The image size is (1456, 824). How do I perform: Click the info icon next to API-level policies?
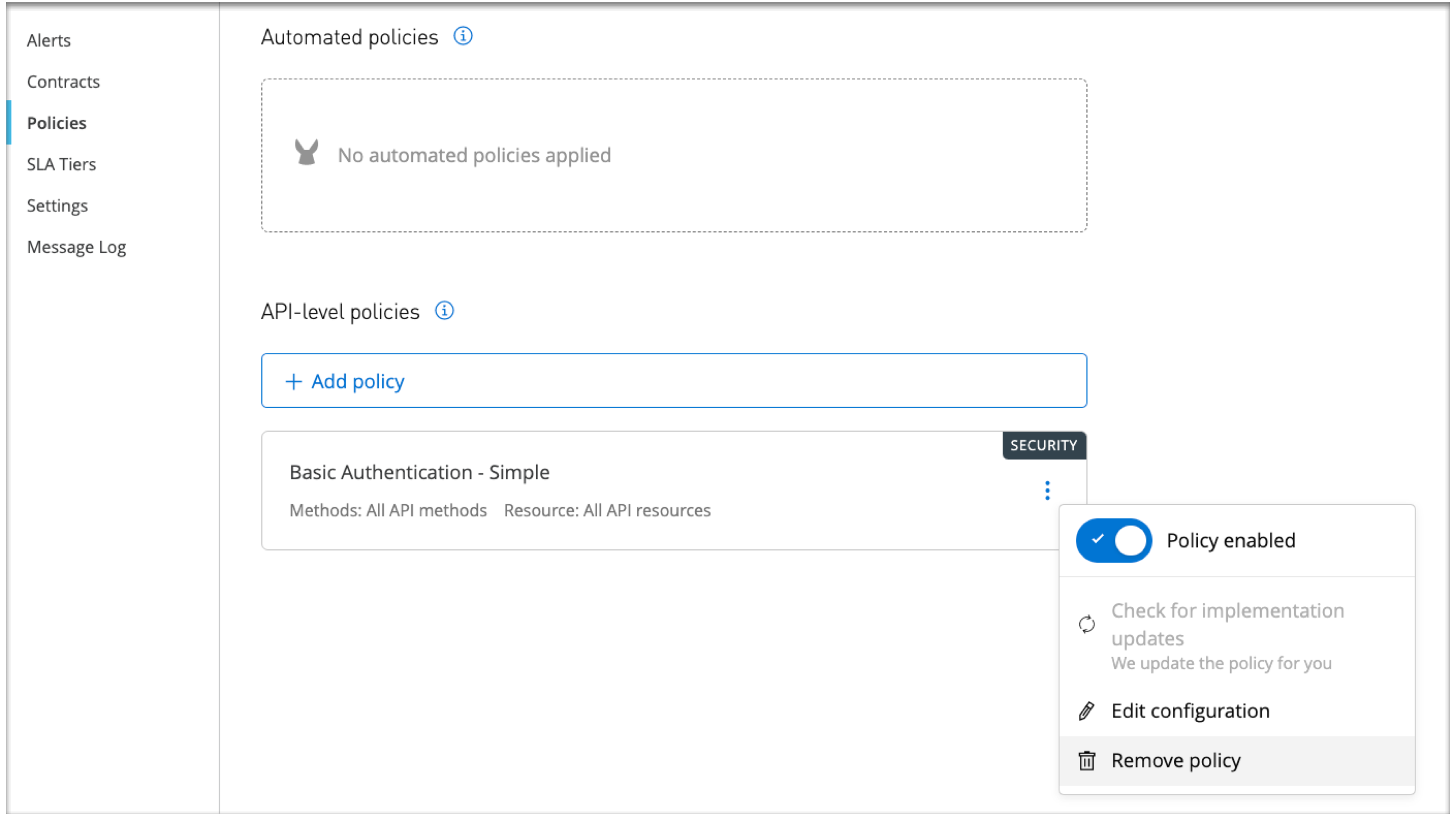pyautogui.click(x=444, y=310)
